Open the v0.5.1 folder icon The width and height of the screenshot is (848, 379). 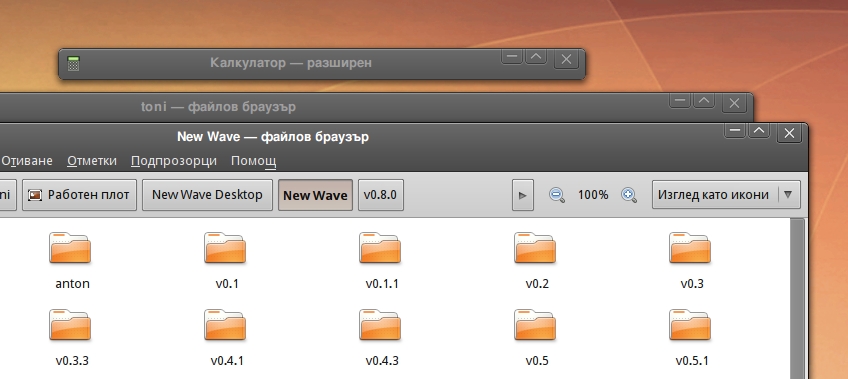pos(690,325)
